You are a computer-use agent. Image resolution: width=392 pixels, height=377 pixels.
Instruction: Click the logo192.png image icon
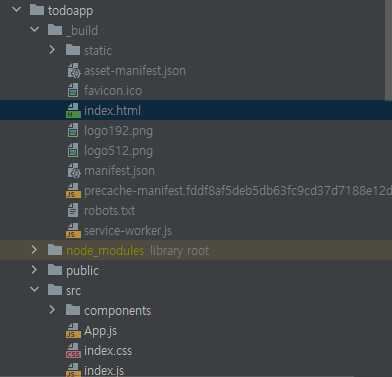73,130
